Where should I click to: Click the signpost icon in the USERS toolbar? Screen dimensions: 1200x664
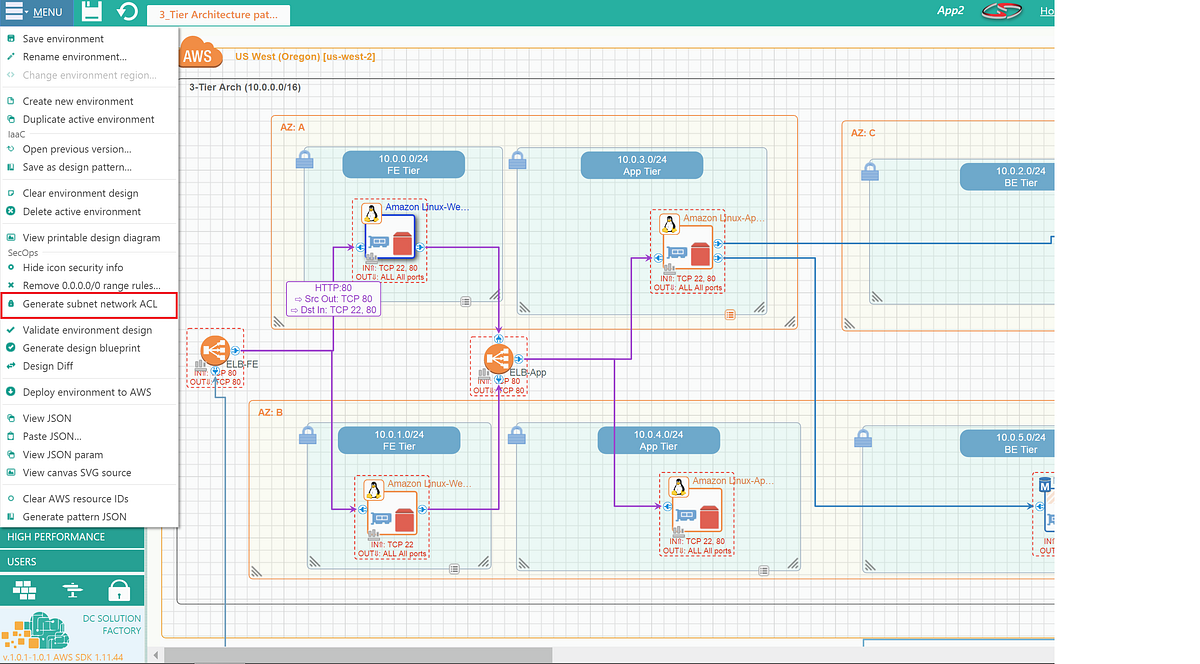(x=73, y=590)
